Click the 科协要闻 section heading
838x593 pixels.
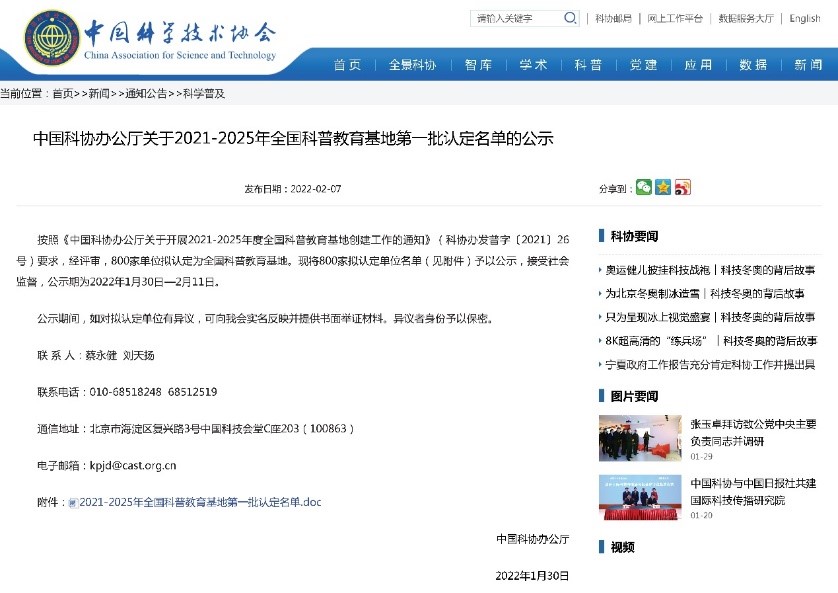coord(634,236)
